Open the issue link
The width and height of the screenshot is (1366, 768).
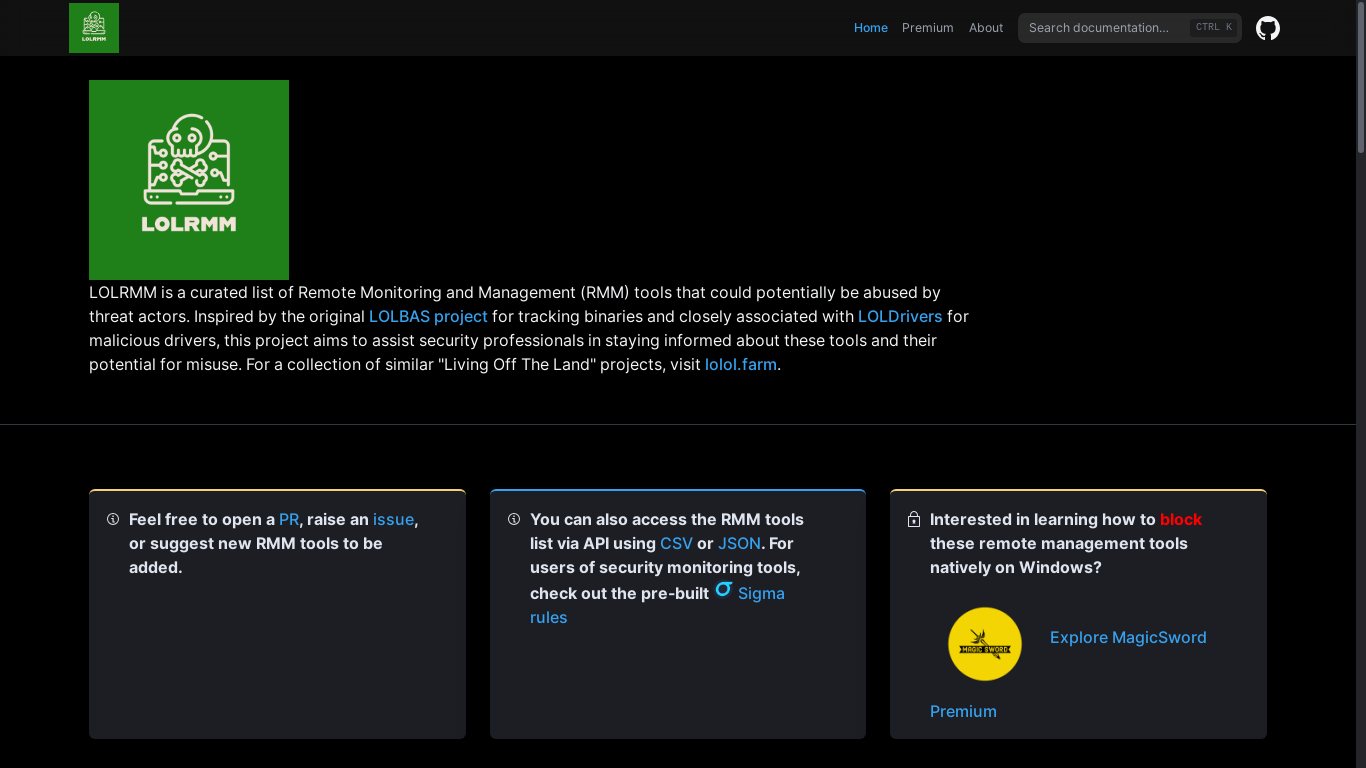(x=393, y=519)
